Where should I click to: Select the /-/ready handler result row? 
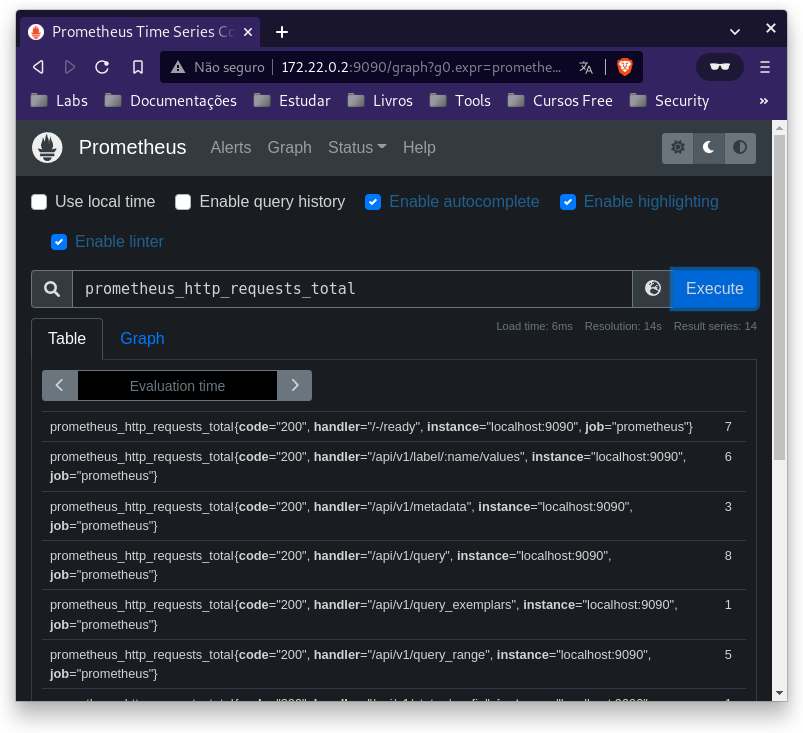(394, 427)
